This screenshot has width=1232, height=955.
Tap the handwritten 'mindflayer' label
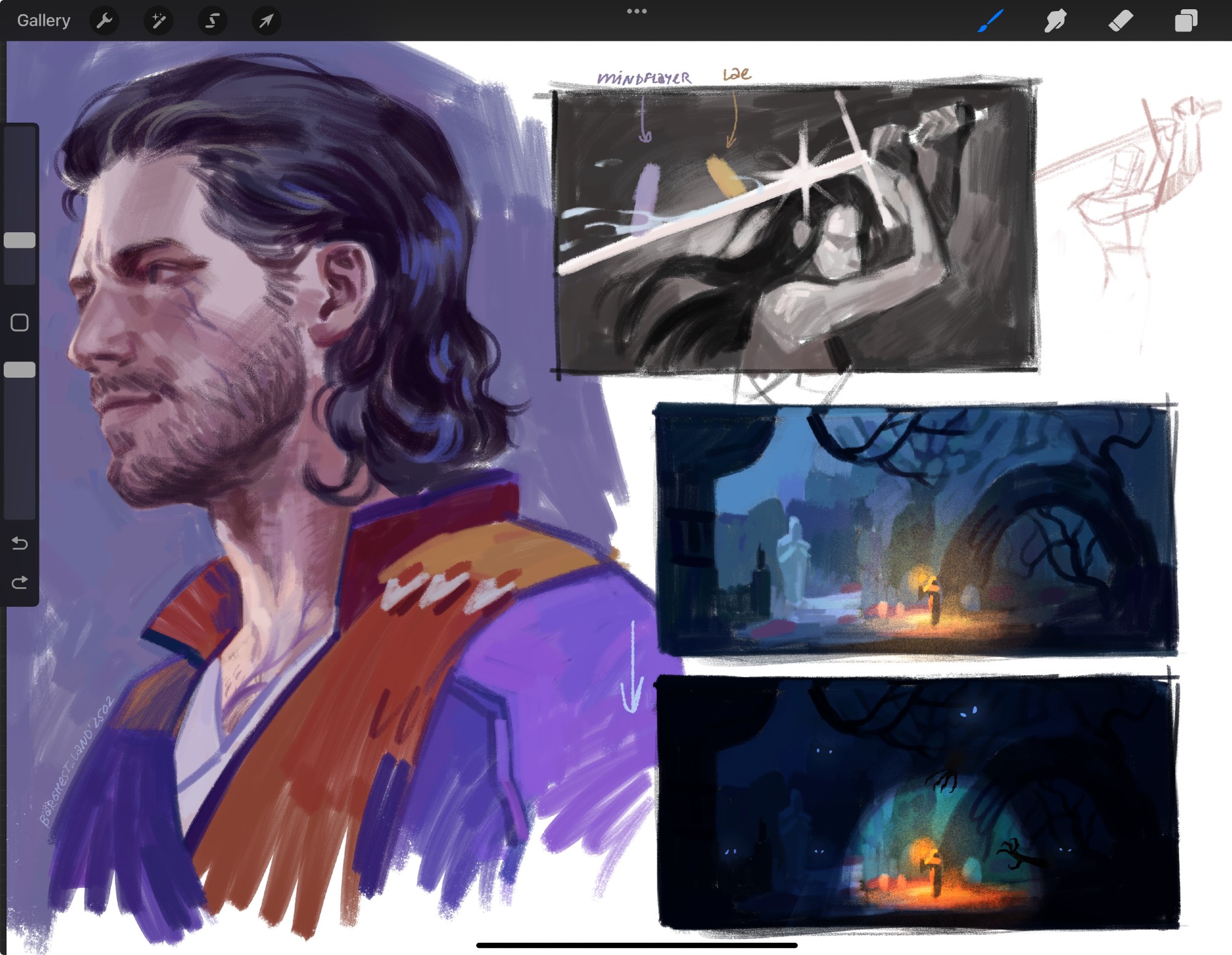pos(644,78)
